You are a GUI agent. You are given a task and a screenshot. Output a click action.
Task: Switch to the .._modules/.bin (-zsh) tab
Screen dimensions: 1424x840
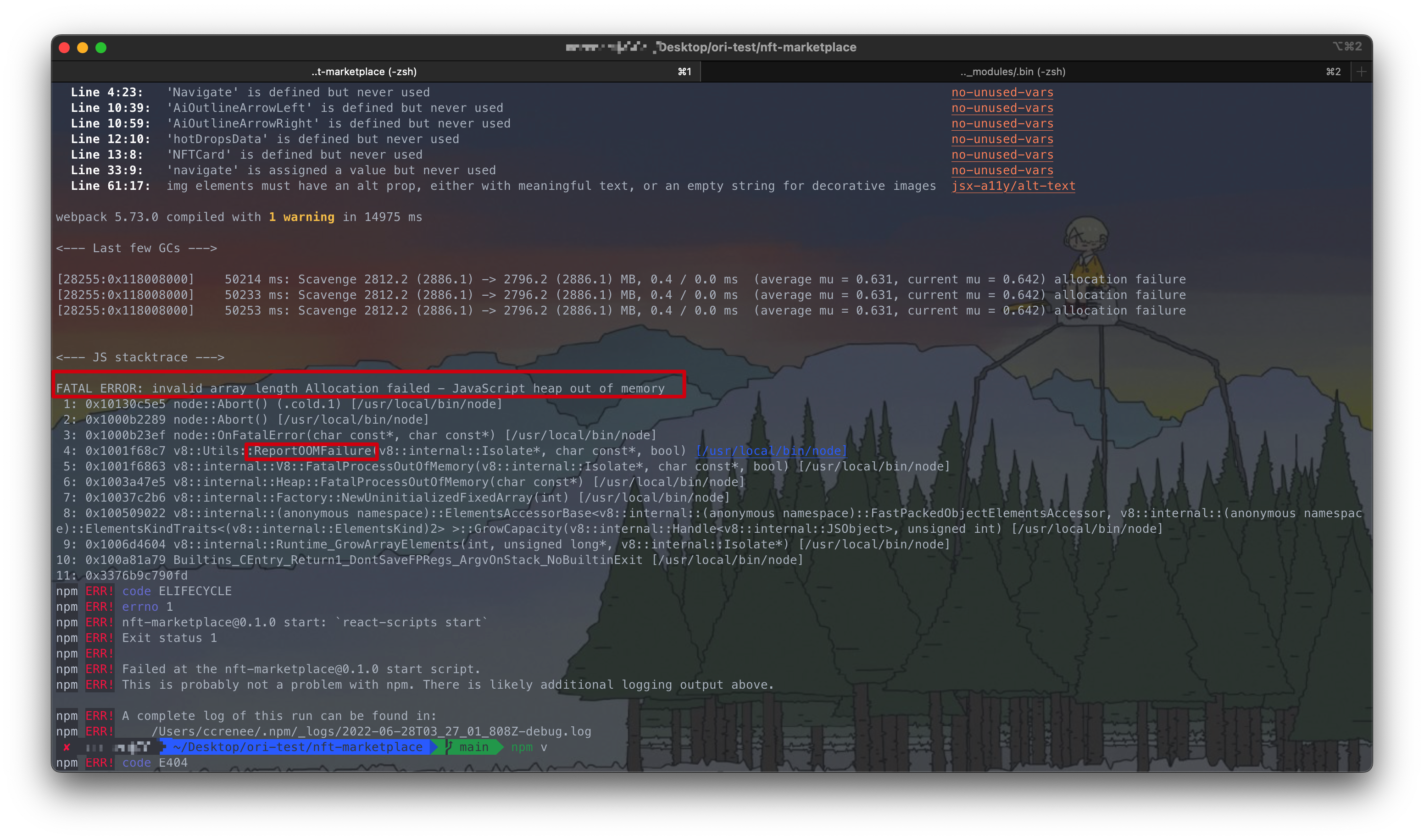tap(1012, 72)
